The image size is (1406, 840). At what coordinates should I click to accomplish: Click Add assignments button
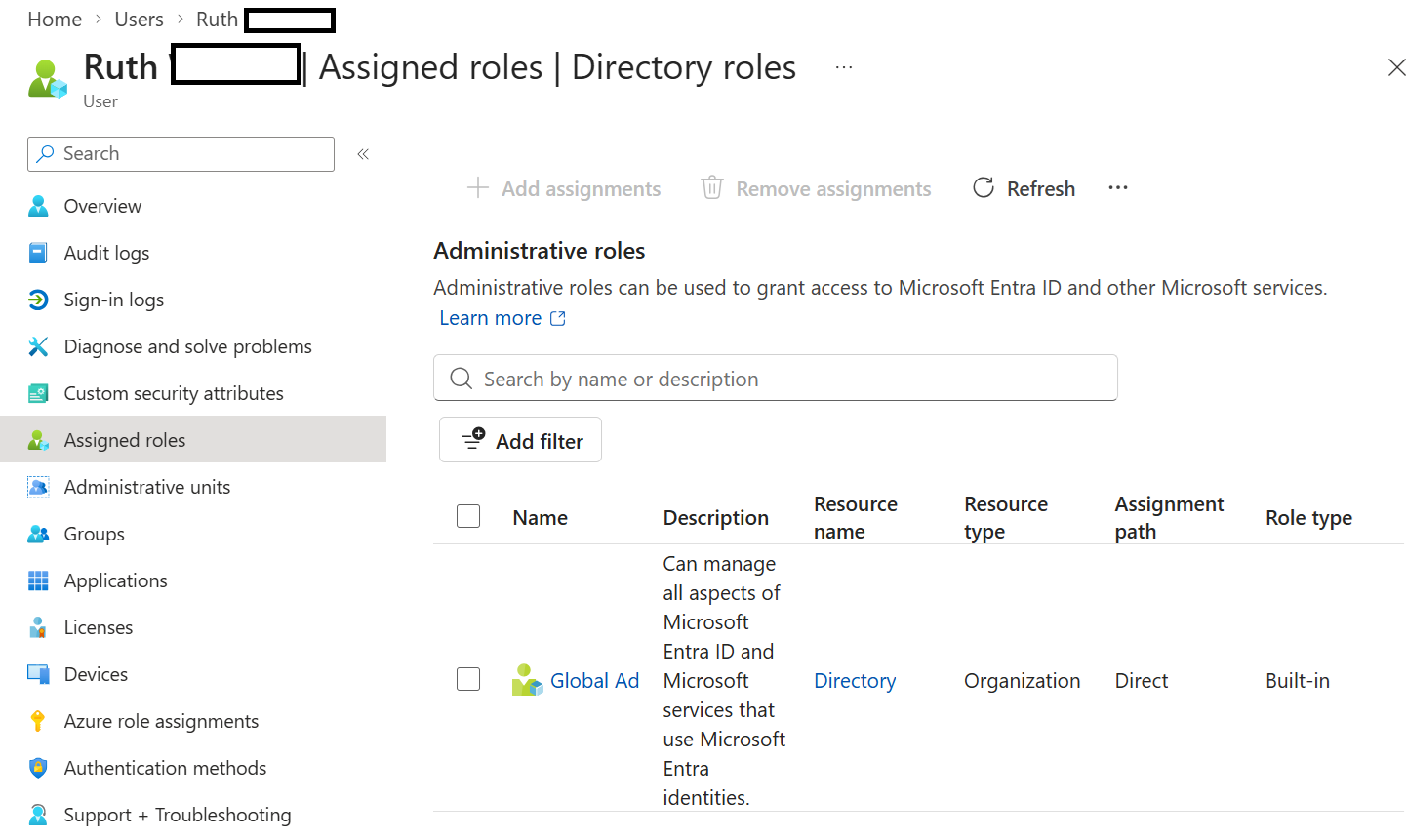pyautogui.click(x=564, y=188)
